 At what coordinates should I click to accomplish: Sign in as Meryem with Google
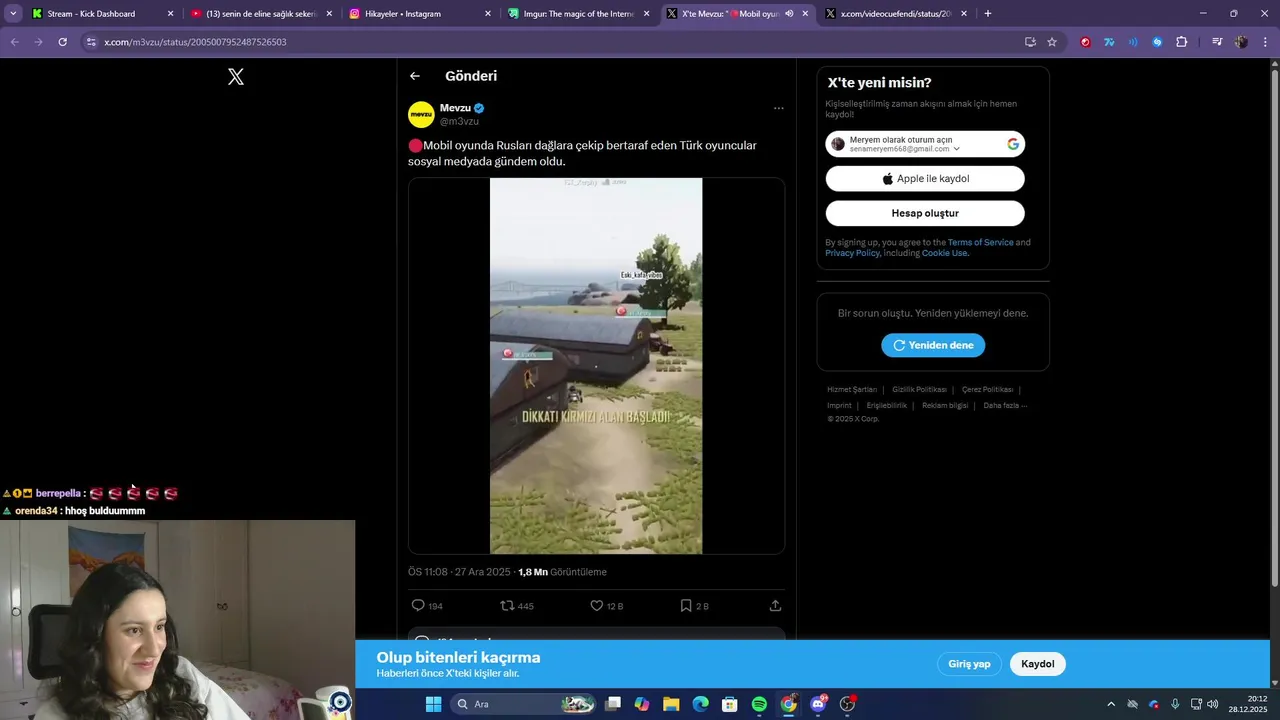[925, 144]
